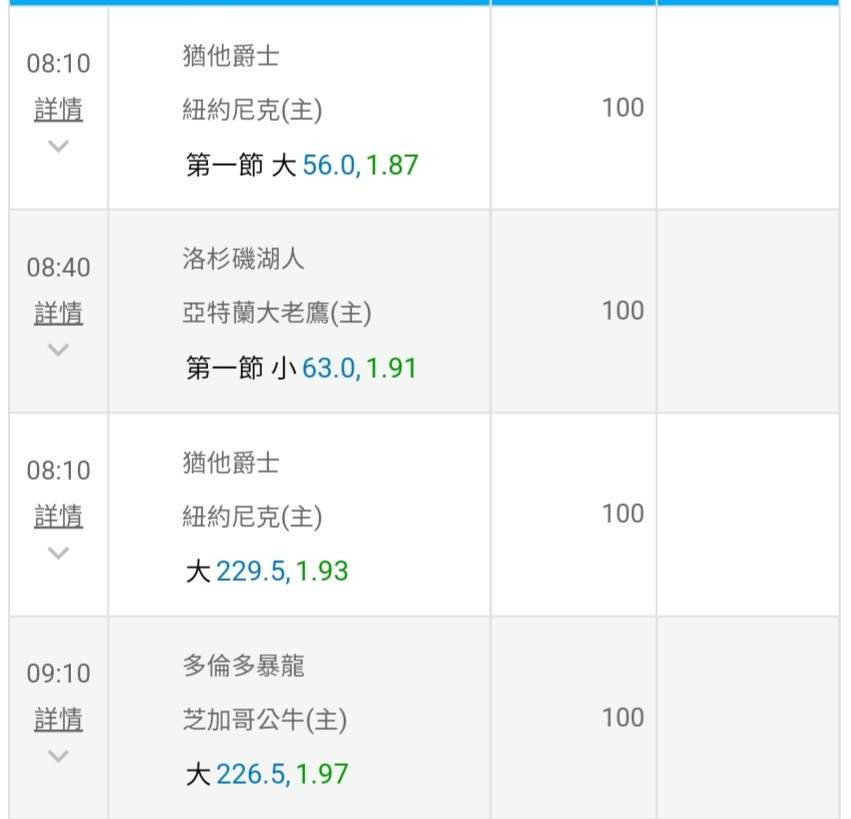Click the odds 1.87 on first row

click(x=392, y=165)
